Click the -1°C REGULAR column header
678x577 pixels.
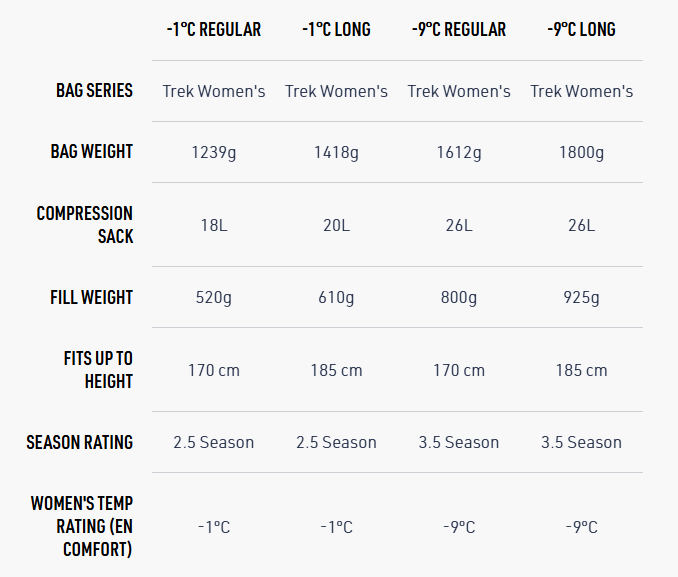[x=214, y=30]
